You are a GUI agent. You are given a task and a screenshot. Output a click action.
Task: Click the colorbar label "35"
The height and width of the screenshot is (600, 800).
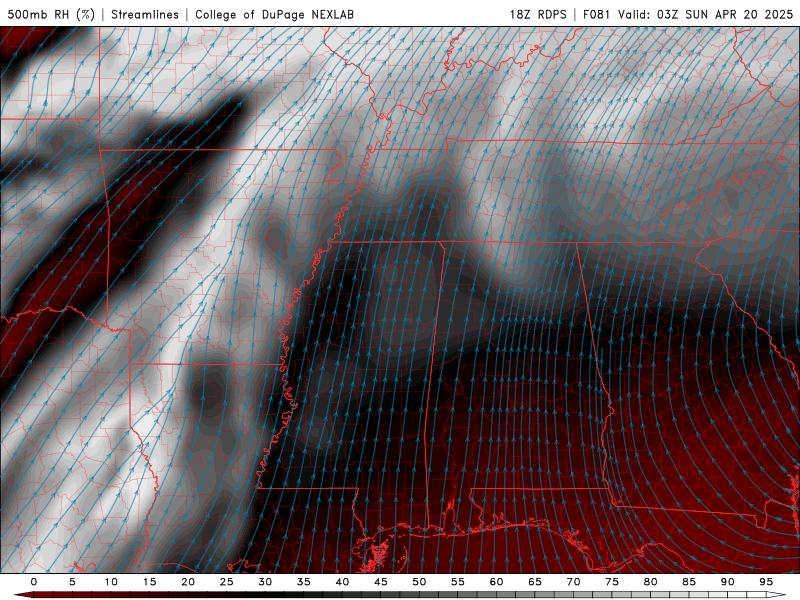[304, 582]
